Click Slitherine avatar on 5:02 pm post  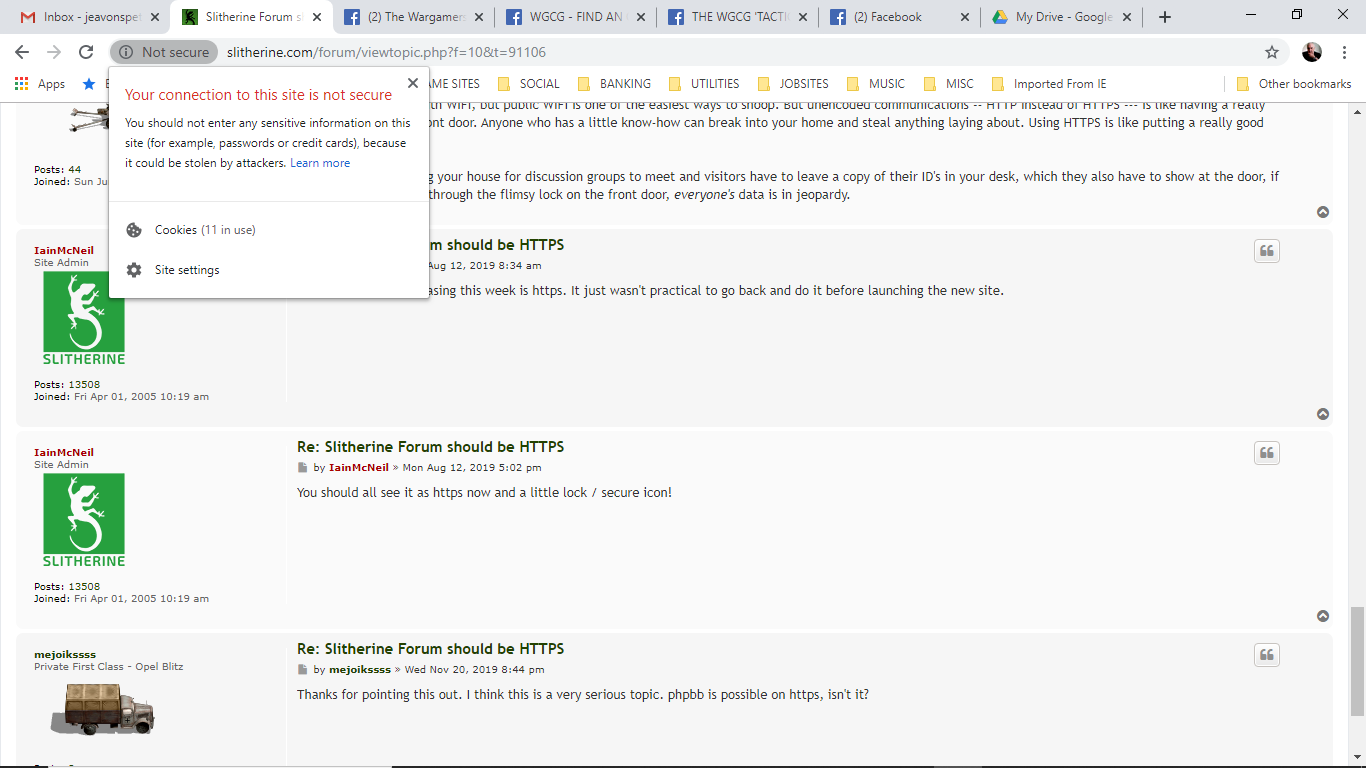84,521
